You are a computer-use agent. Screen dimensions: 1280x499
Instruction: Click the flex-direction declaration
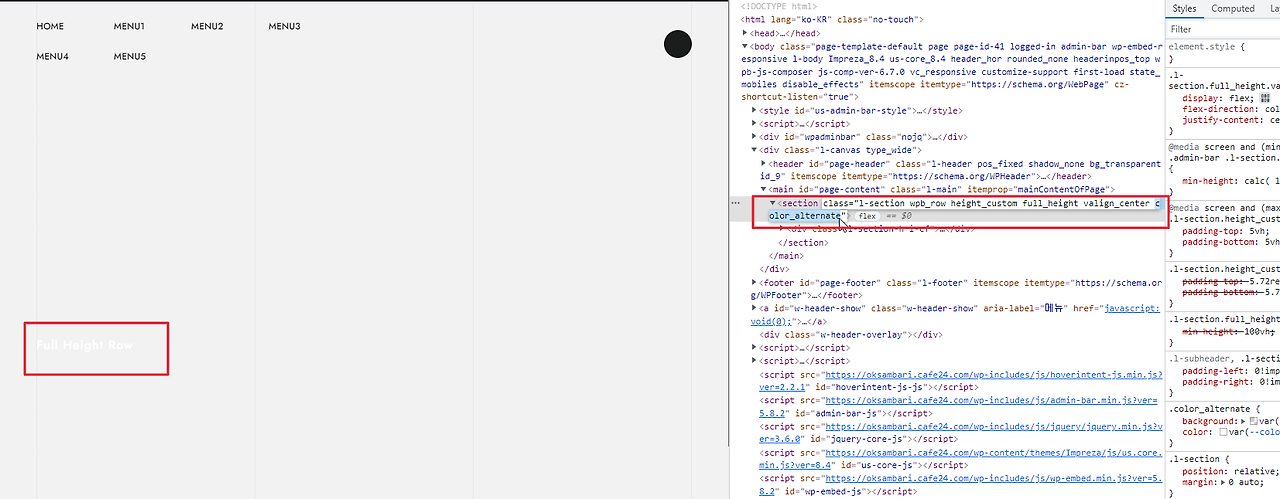(x=1231, y=110)
